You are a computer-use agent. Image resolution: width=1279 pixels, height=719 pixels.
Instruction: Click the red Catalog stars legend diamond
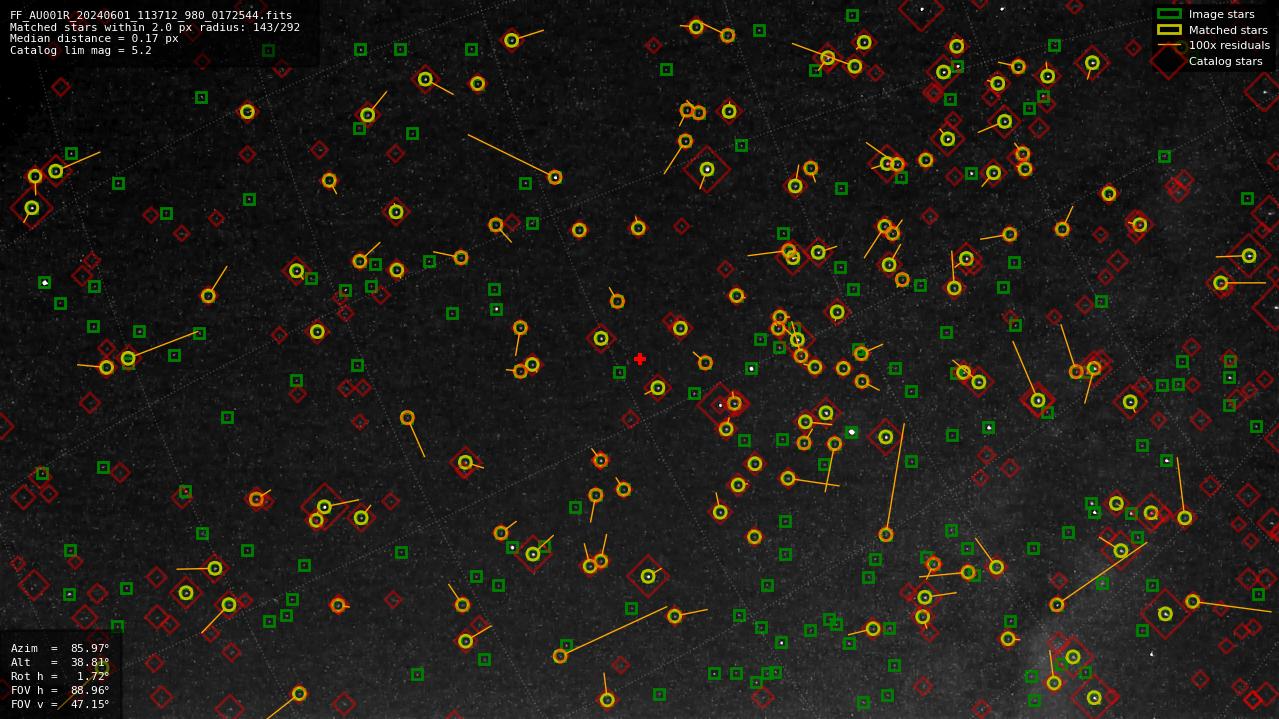[1169, 61]
